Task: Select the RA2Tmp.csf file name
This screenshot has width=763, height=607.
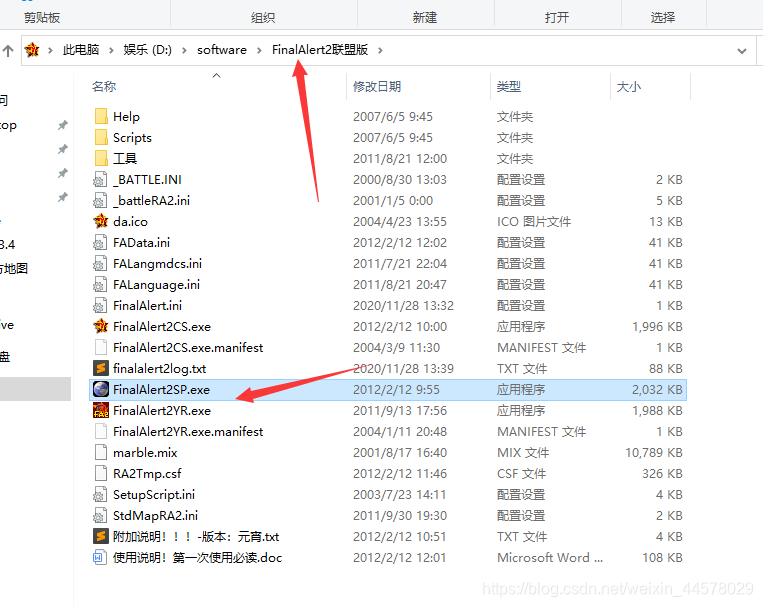Action: [147, 474]
